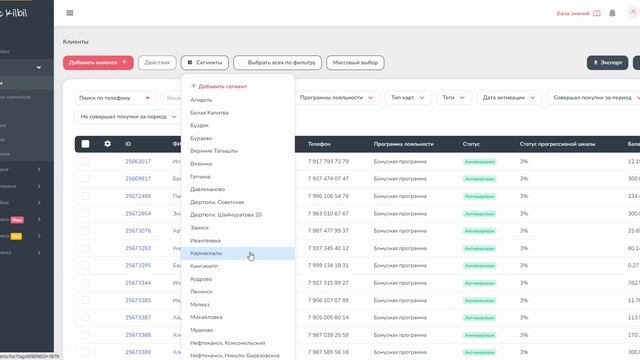Select segment Михайловка
This screenshot has height=360, width=640.
coord(238,317)
